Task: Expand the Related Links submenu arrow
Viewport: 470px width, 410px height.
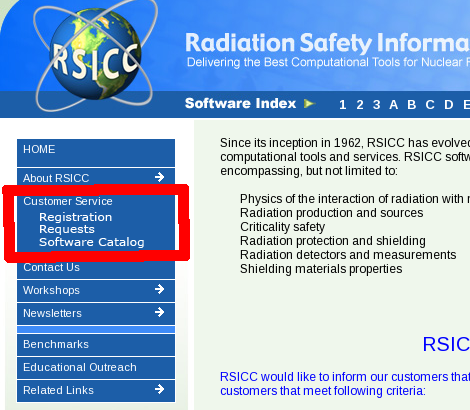Action: pos(160,389)
